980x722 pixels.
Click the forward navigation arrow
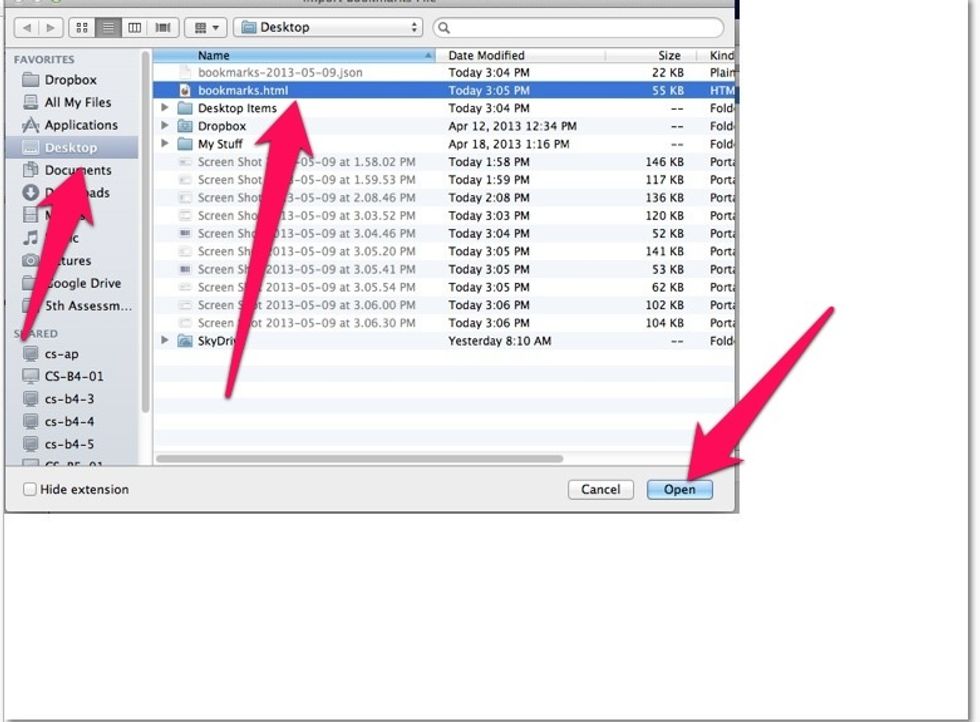pos(51,27)
